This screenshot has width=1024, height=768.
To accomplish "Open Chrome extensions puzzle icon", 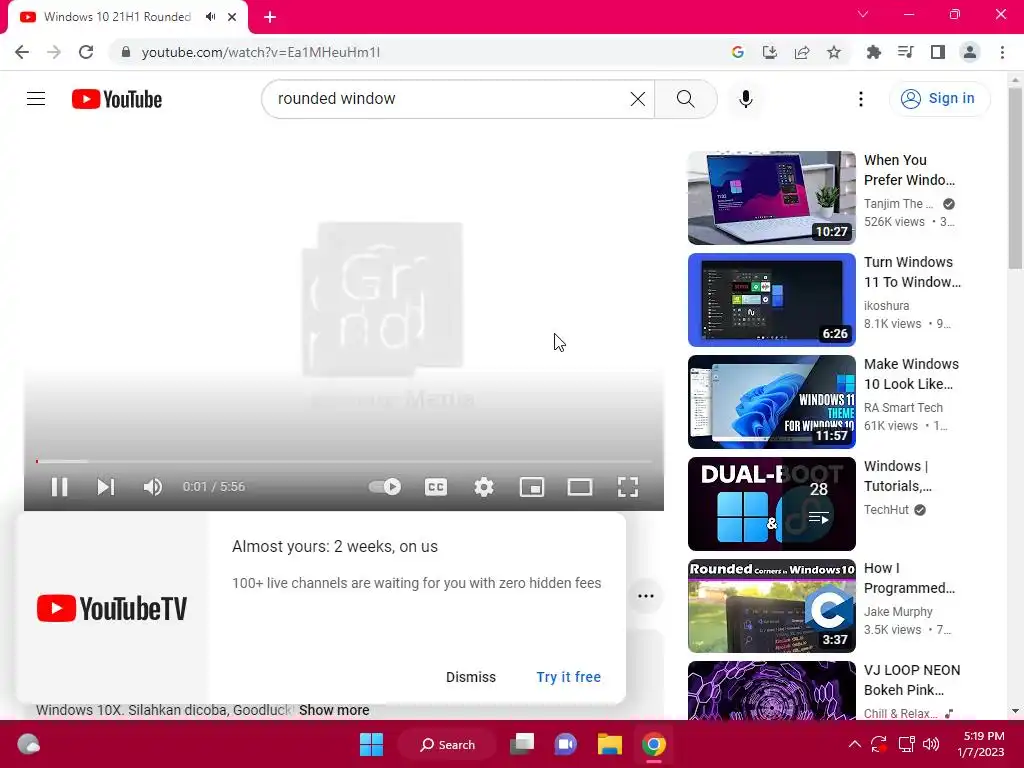I will coord(873,52).
